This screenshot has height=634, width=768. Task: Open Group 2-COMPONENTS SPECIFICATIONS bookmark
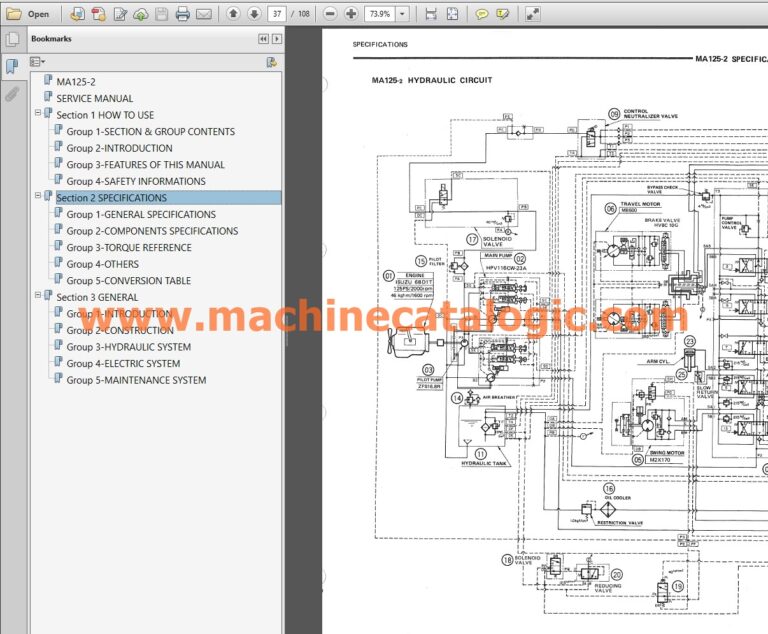click(152, 231)
